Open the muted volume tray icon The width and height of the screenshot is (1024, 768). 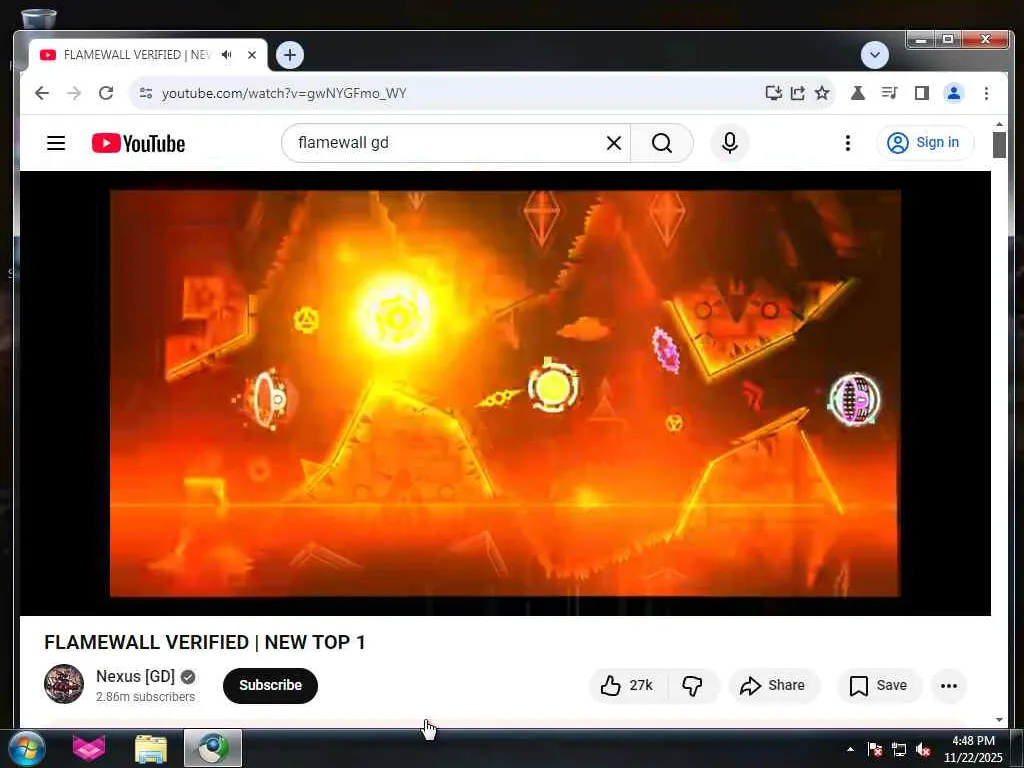[923, 749]
